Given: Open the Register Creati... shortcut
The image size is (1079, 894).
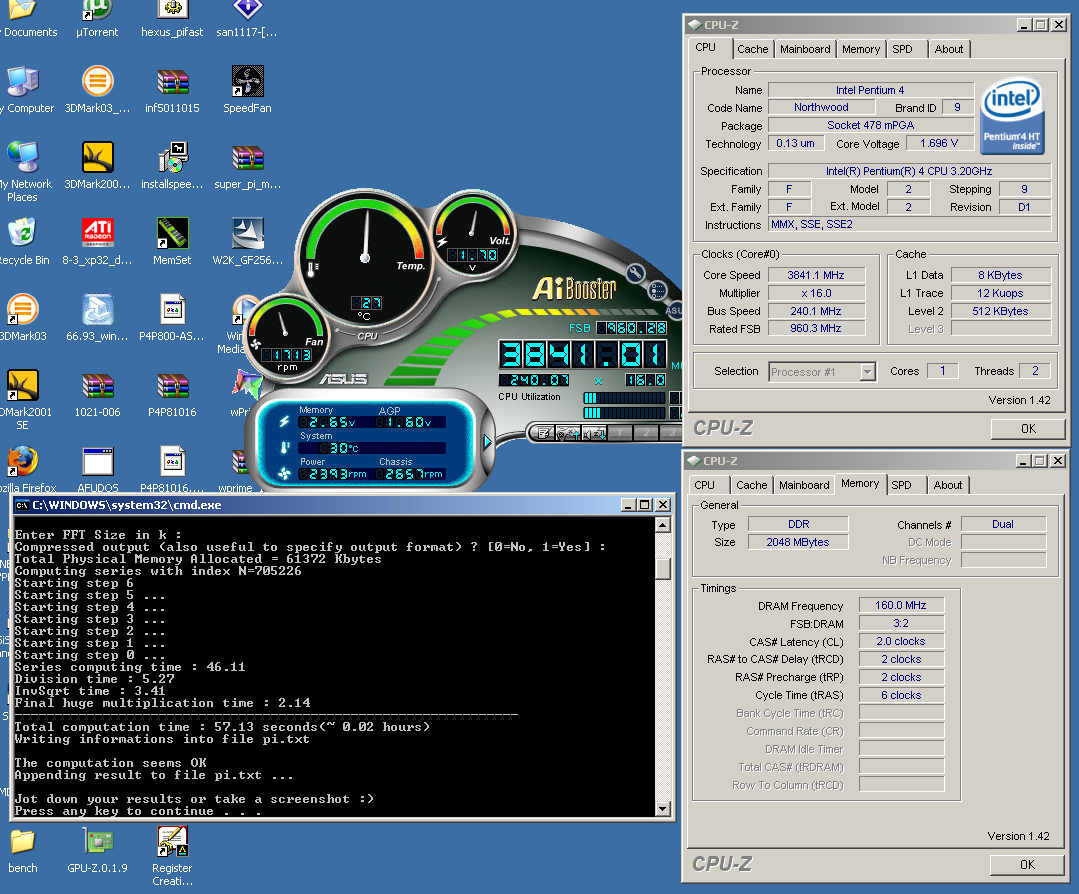Looking at the screenshot, I should click(172, 857).
